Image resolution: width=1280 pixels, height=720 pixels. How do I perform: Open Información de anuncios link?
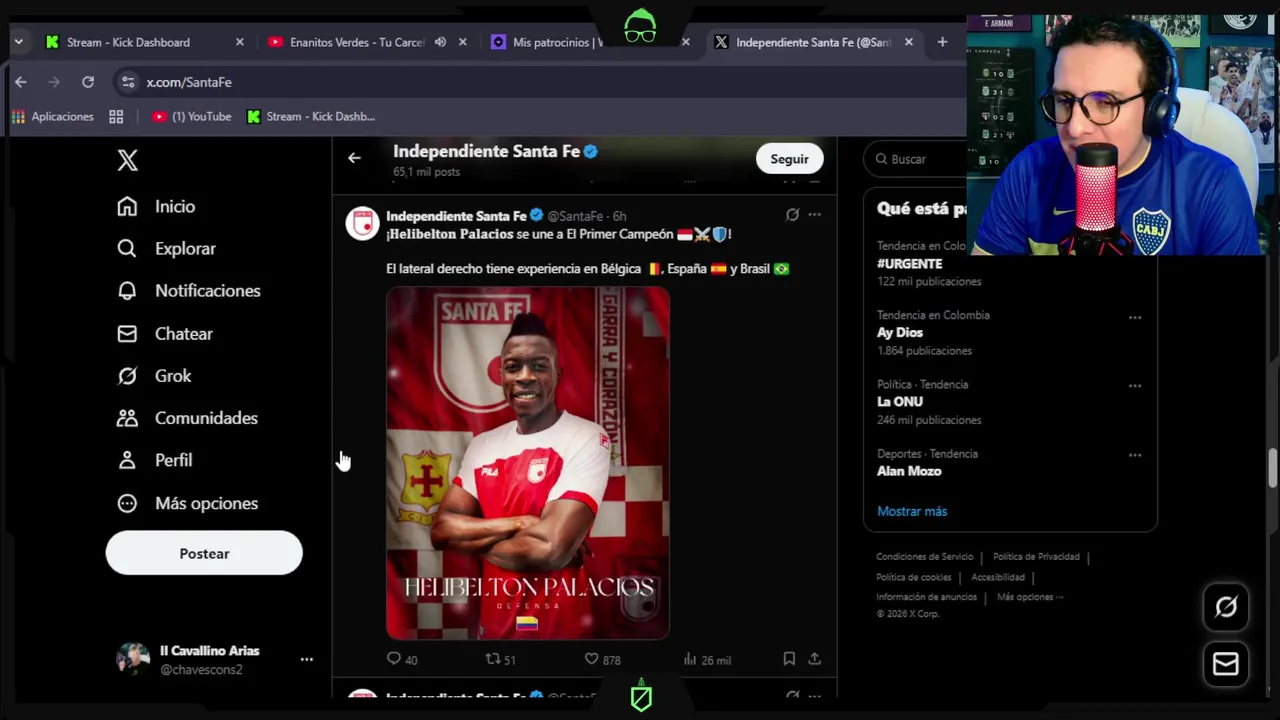point(926,597)
